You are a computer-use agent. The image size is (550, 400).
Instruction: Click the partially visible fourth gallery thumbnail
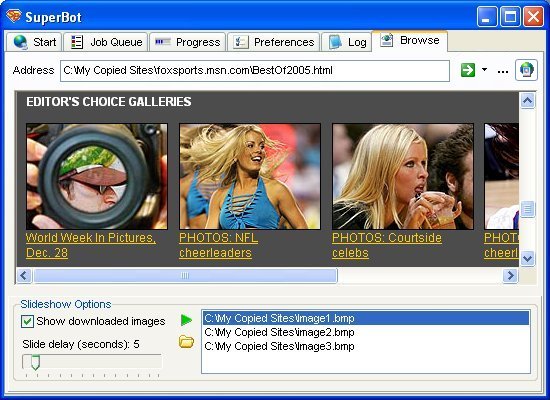click(x=502, y=176)
